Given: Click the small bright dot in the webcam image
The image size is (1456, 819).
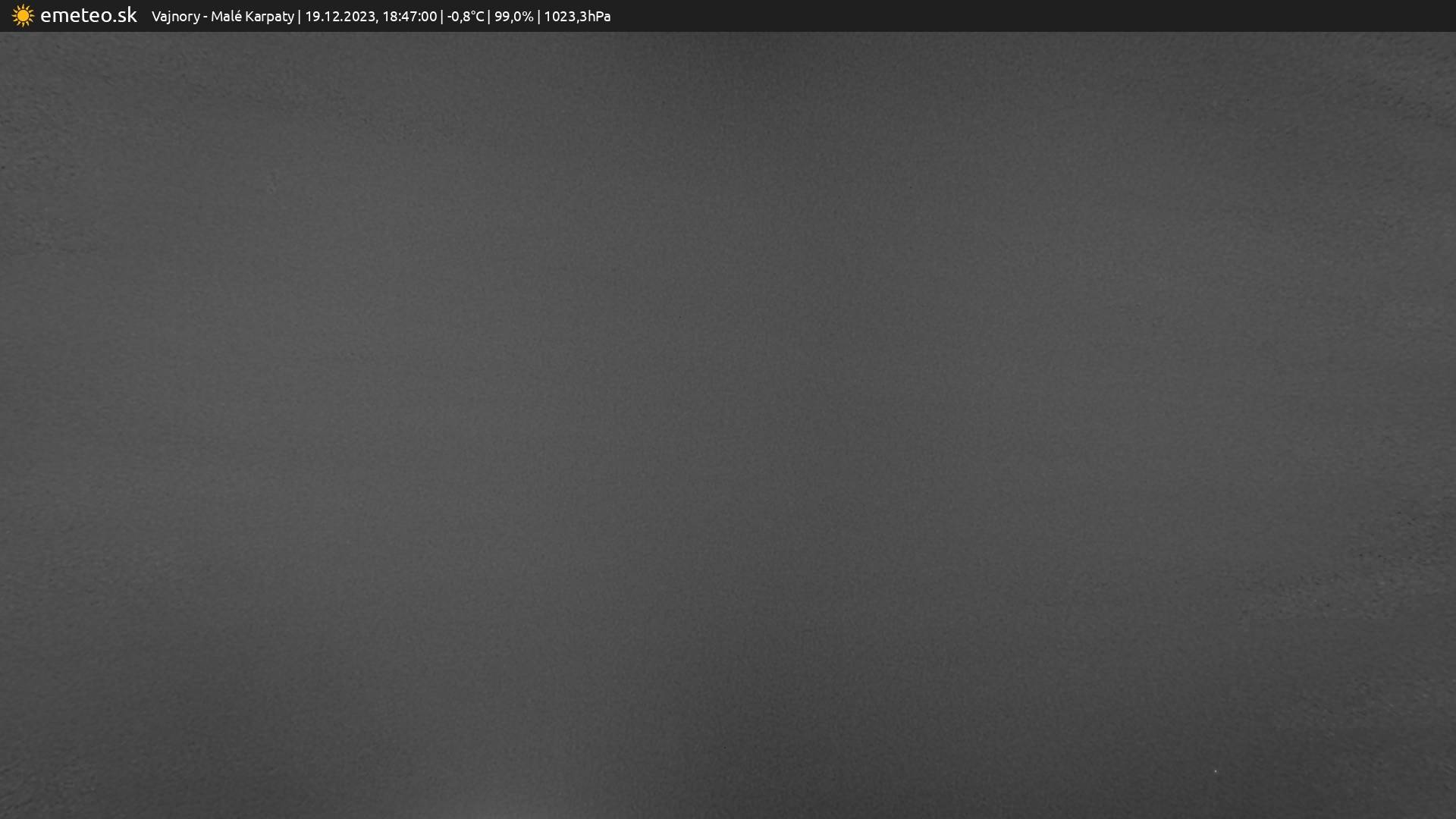Looking at the screenshot, I should pos(1215,771).
